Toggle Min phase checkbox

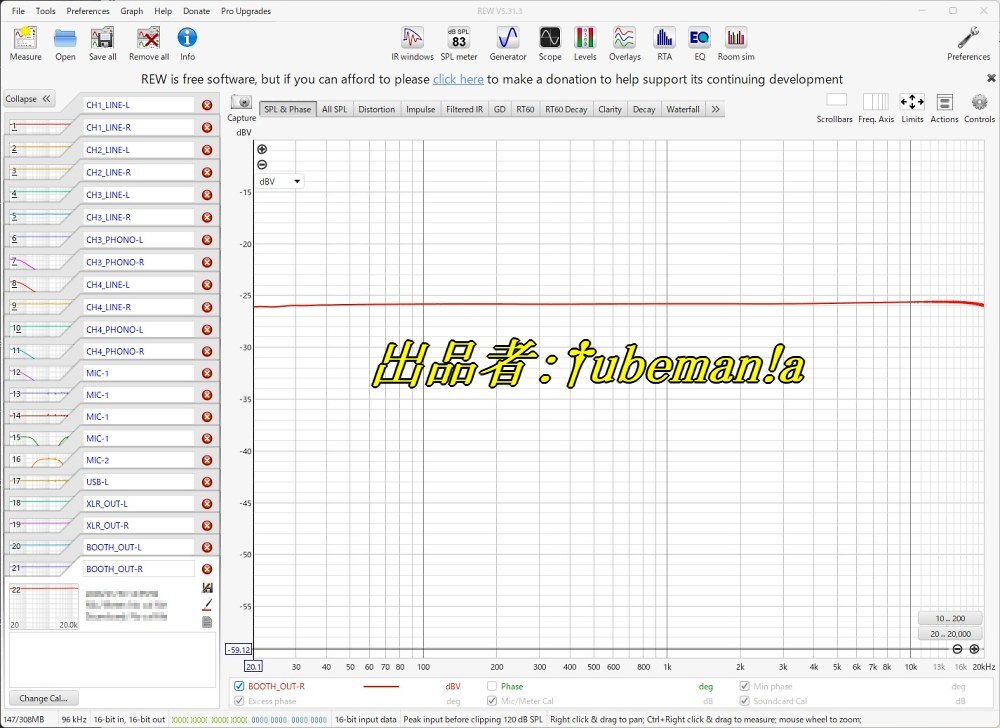click(744, 686)
